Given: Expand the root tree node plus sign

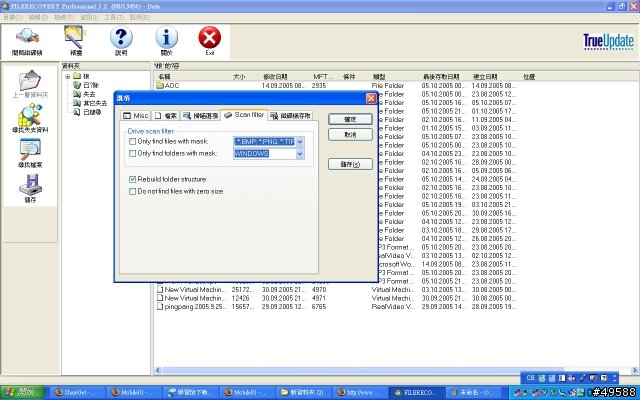Looking at the screenshot, I should point(68,76).
